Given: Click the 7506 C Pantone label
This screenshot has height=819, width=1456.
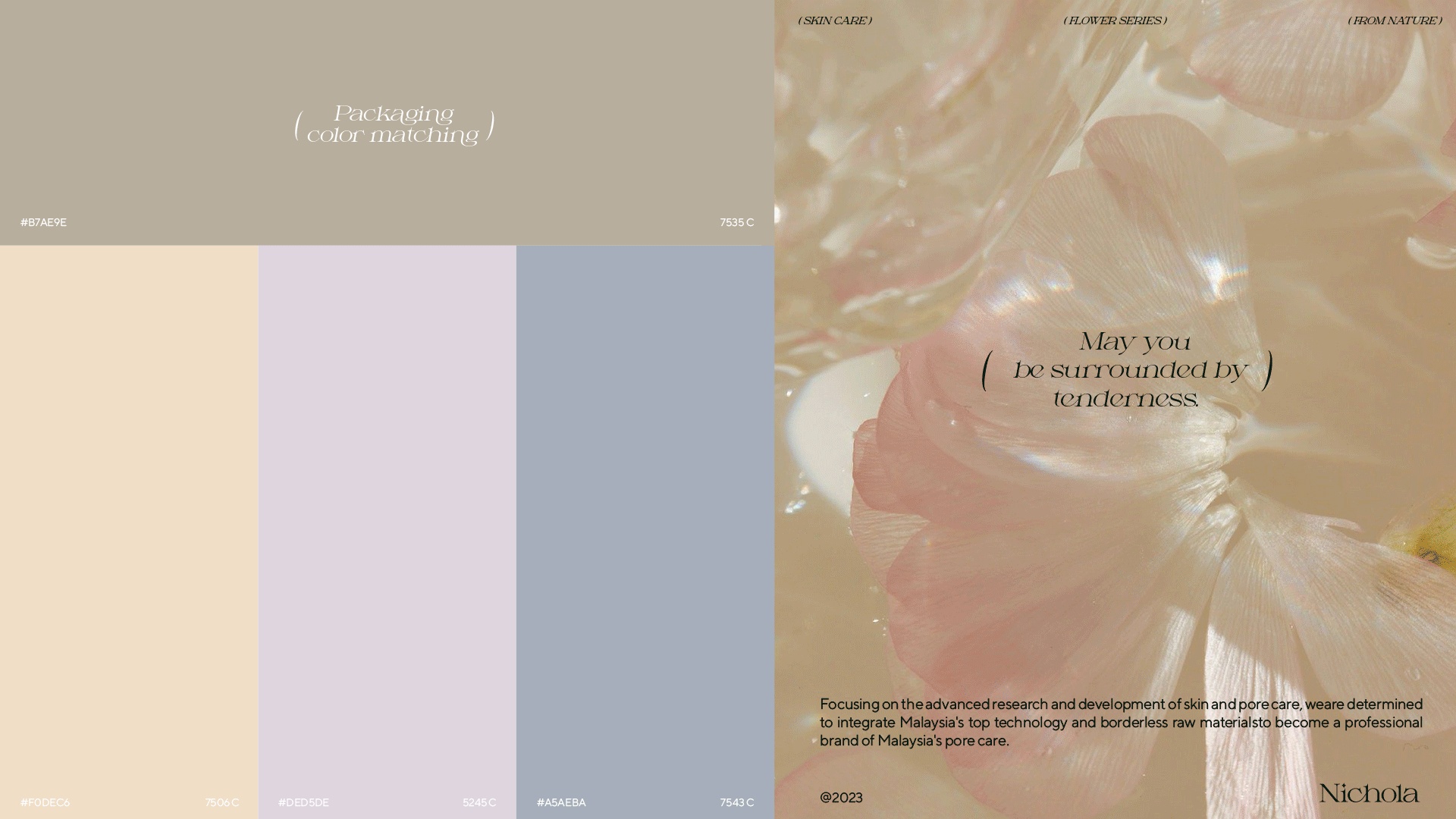Looking at the screenshot, I should coord(221,802).
